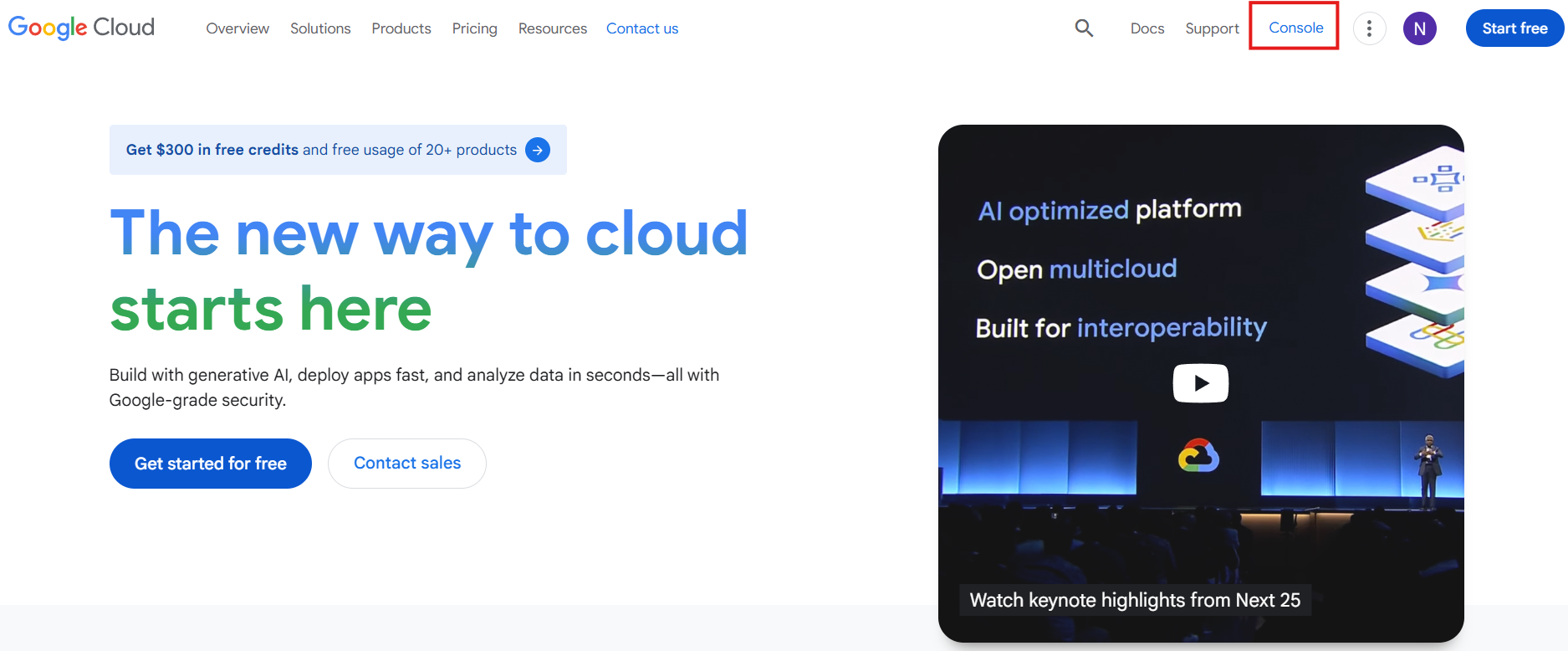Screen dimensions: 1568x651
Task: Click the arrow icon in free credits banner
Action: (x=538, y=150)
